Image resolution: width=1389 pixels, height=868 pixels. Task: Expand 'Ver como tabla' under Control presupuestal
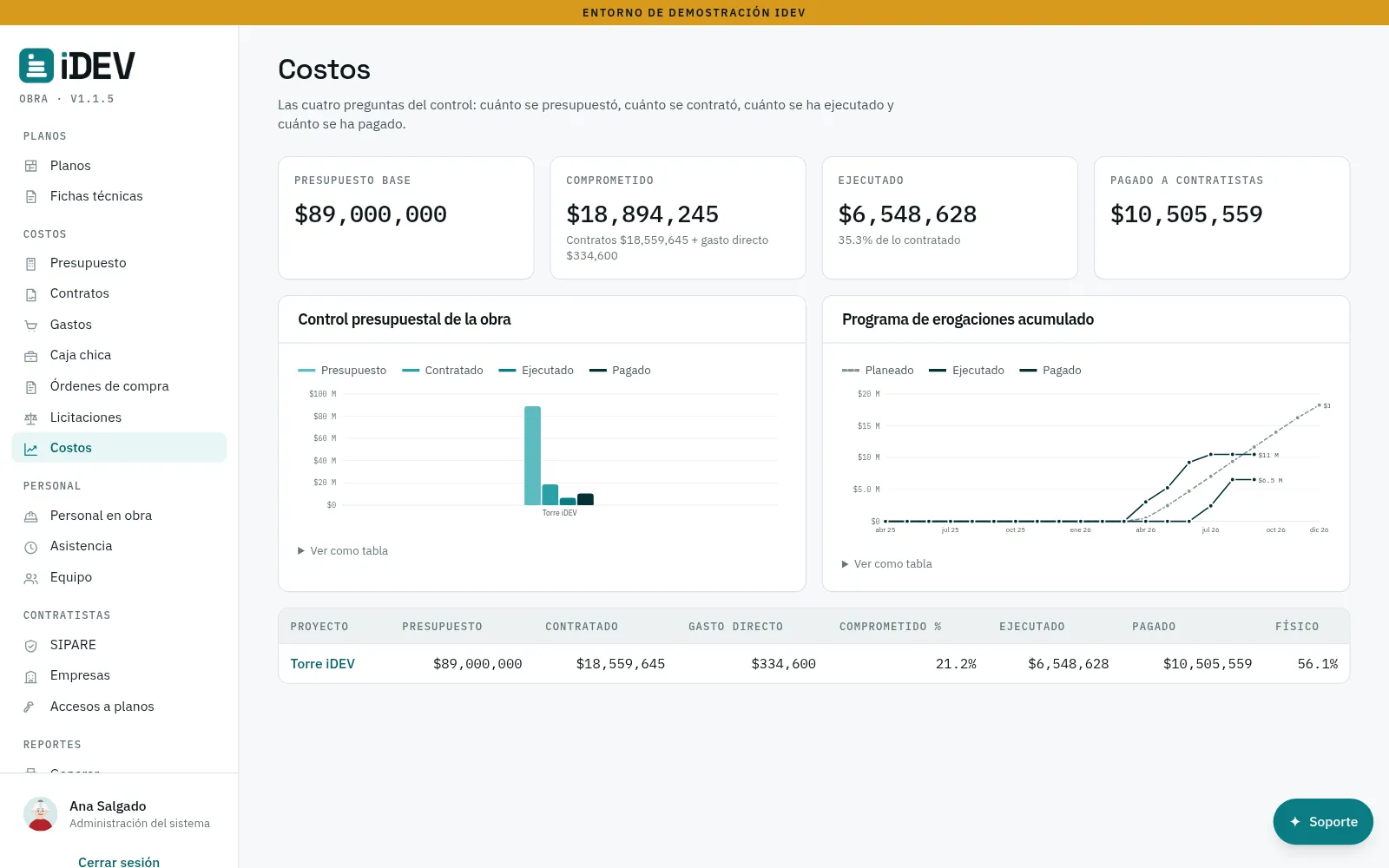343,551
